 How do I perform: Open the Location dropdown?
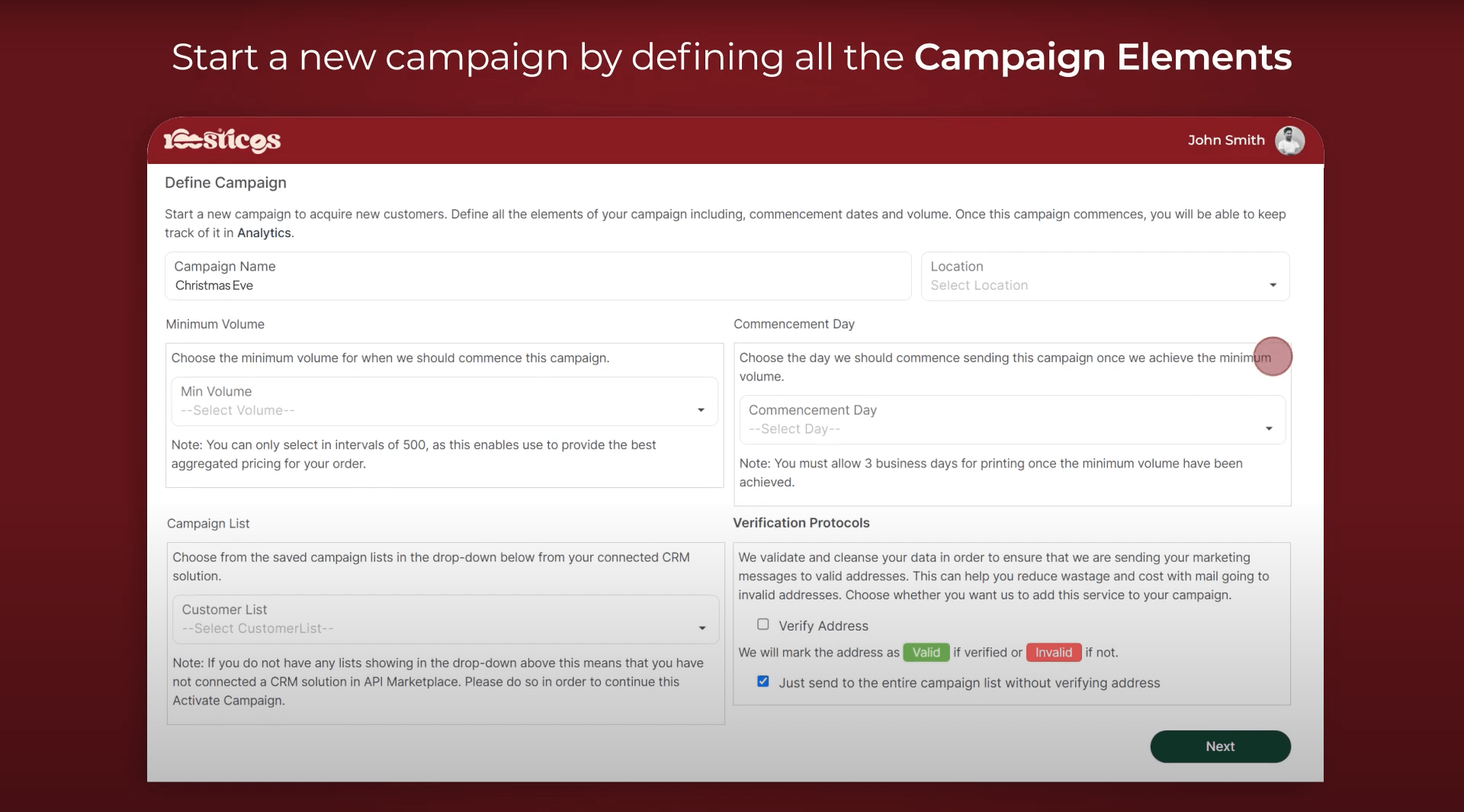point(1104,277)
